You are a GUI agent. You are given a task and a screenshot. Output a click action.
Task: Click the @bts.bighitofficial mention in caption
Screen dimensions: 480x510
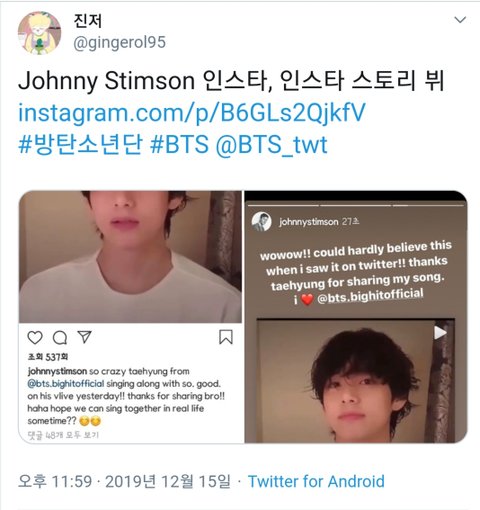pos(66,384)
